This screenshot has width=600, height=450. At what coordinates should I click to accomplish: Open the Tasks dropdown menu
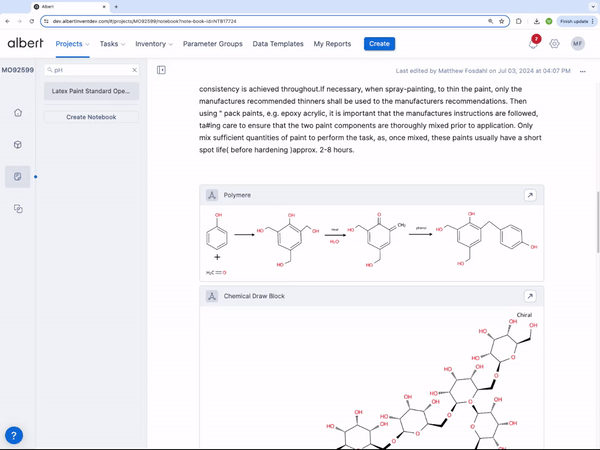tap(112, 44)
